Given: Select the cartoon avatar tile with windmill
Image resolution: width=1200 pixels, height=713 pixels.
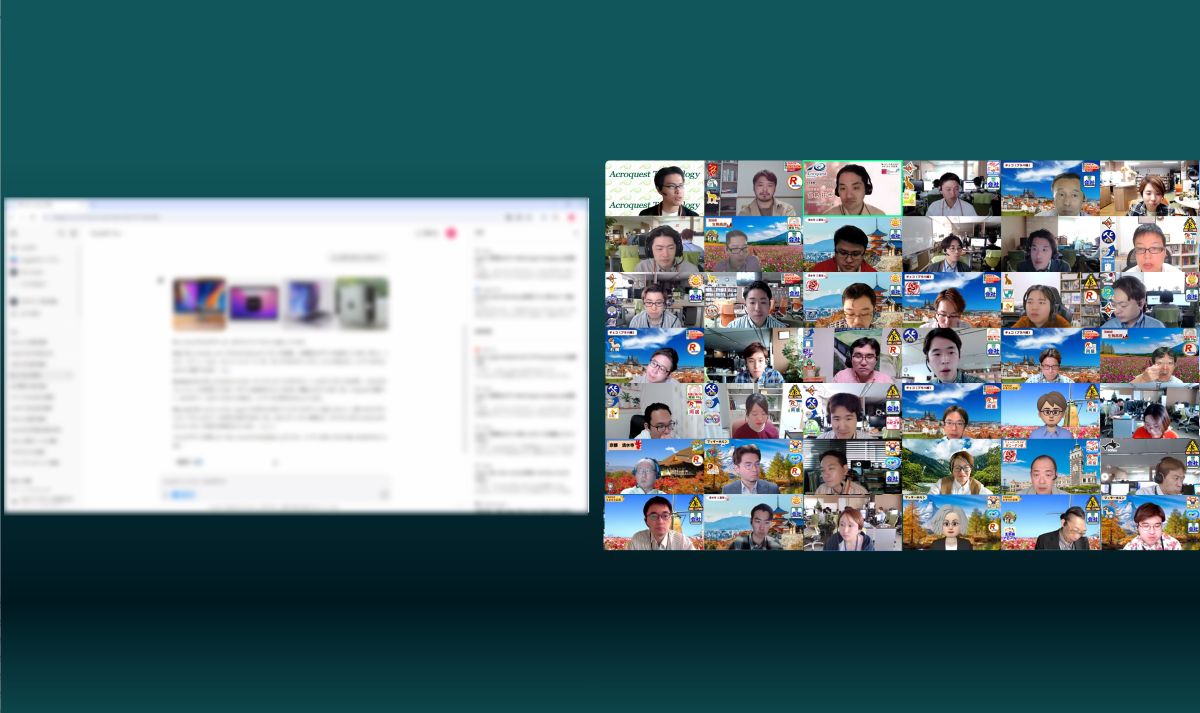Looking at the screenshot, I should tap(1049, 411).
